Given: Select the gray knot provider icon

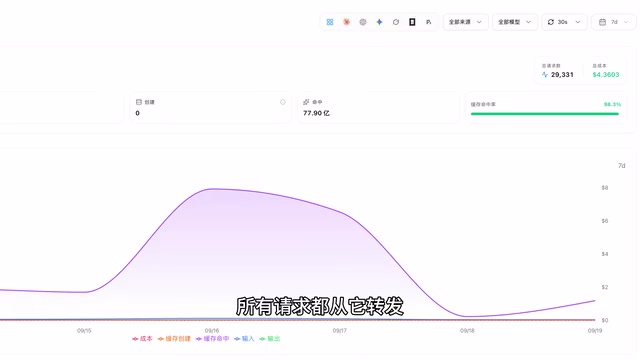Looking at the screenshot, I should 363,22.
